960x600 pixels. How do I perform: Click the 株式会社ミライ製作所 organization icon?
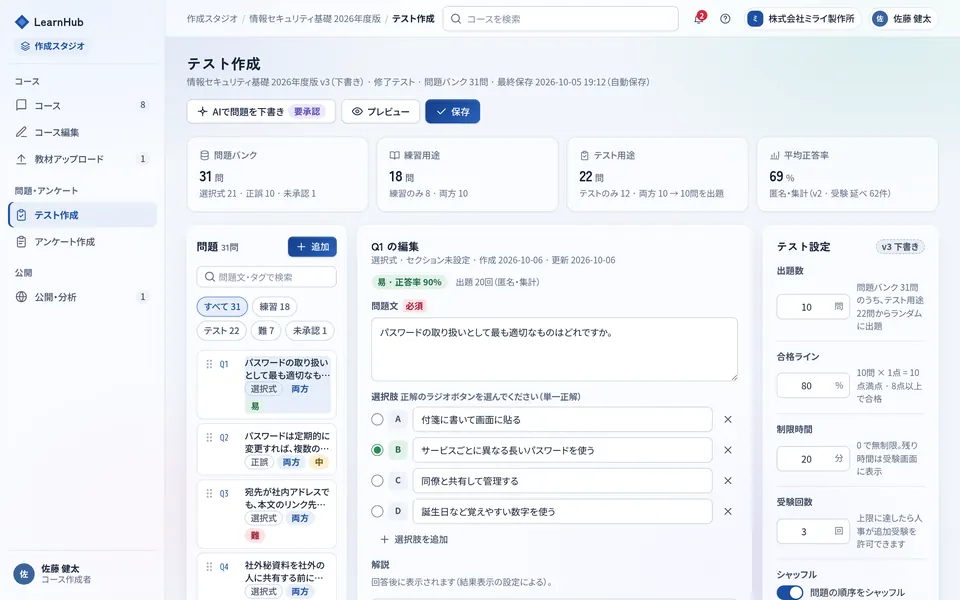pos(755,19)
